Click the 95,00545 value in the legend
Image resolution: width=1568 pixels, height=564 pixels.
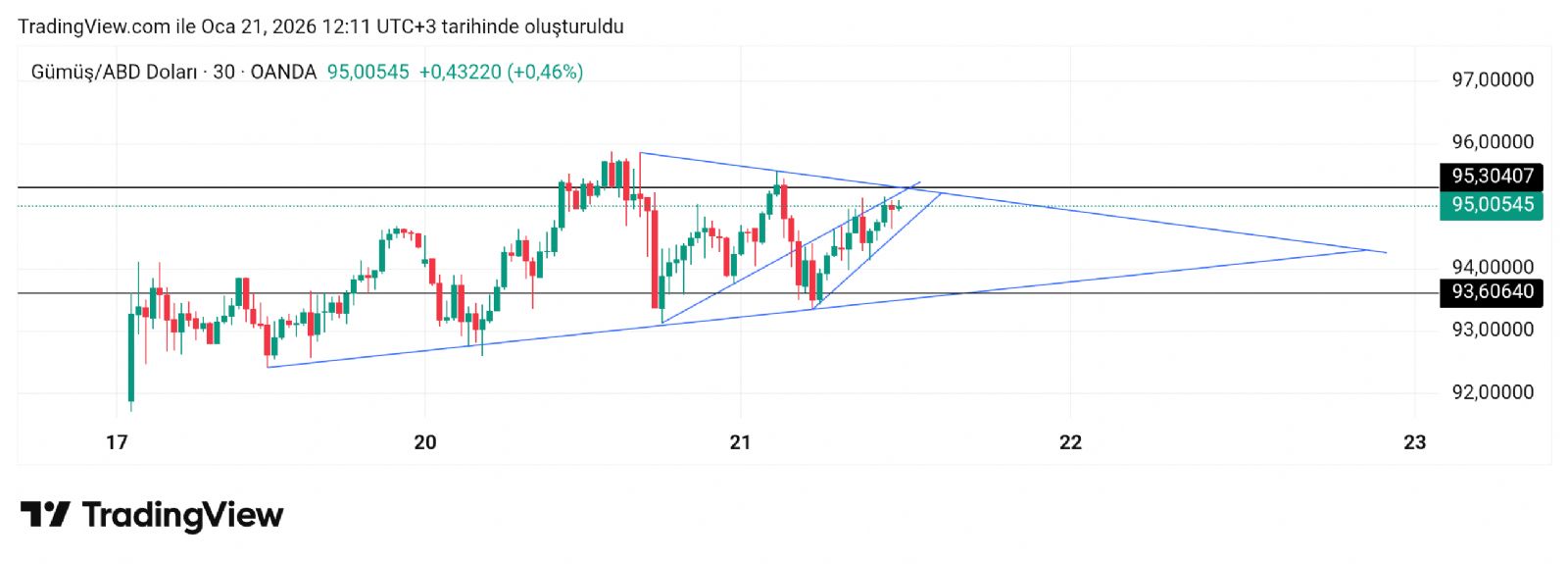(367, 72)
